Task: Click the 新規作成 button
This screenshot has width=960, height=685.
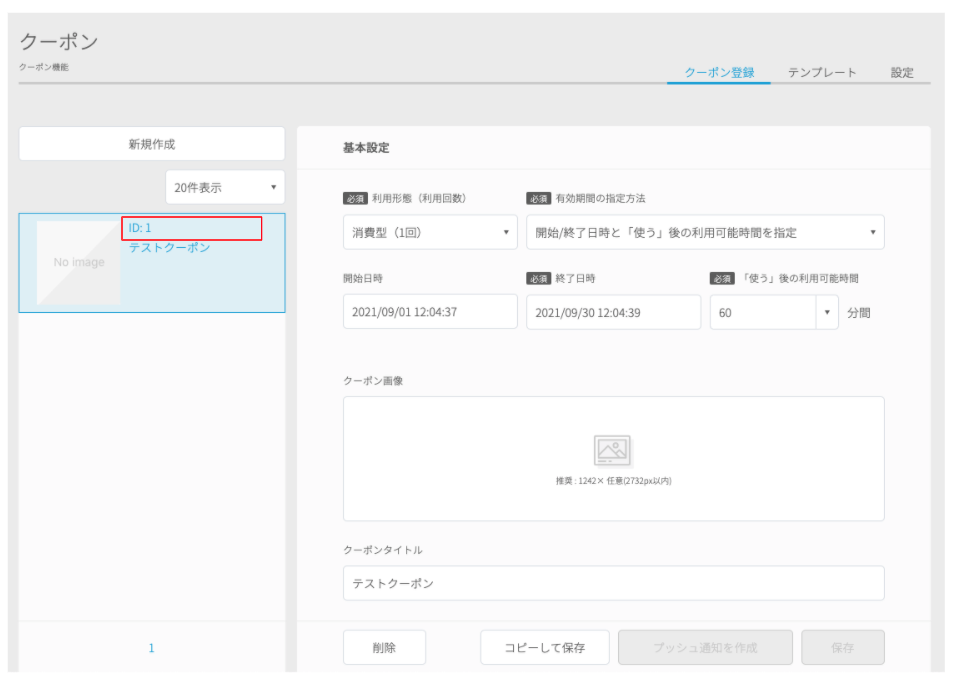Action: (x=152, y=144)
